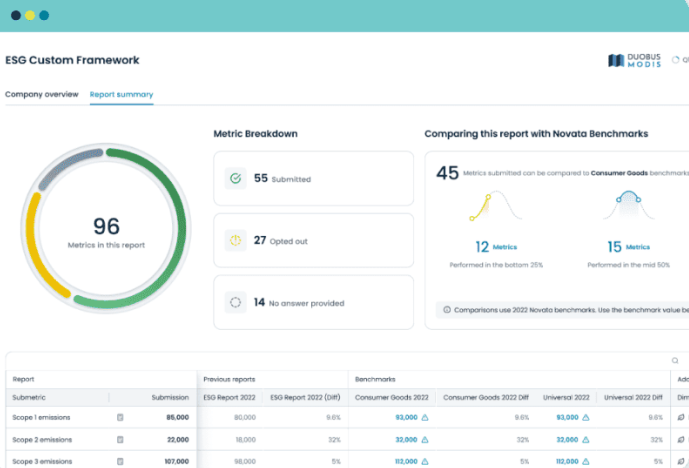
Task: Click warning triangle beside Universal 32,000 value
Action: tap(587, 439)
